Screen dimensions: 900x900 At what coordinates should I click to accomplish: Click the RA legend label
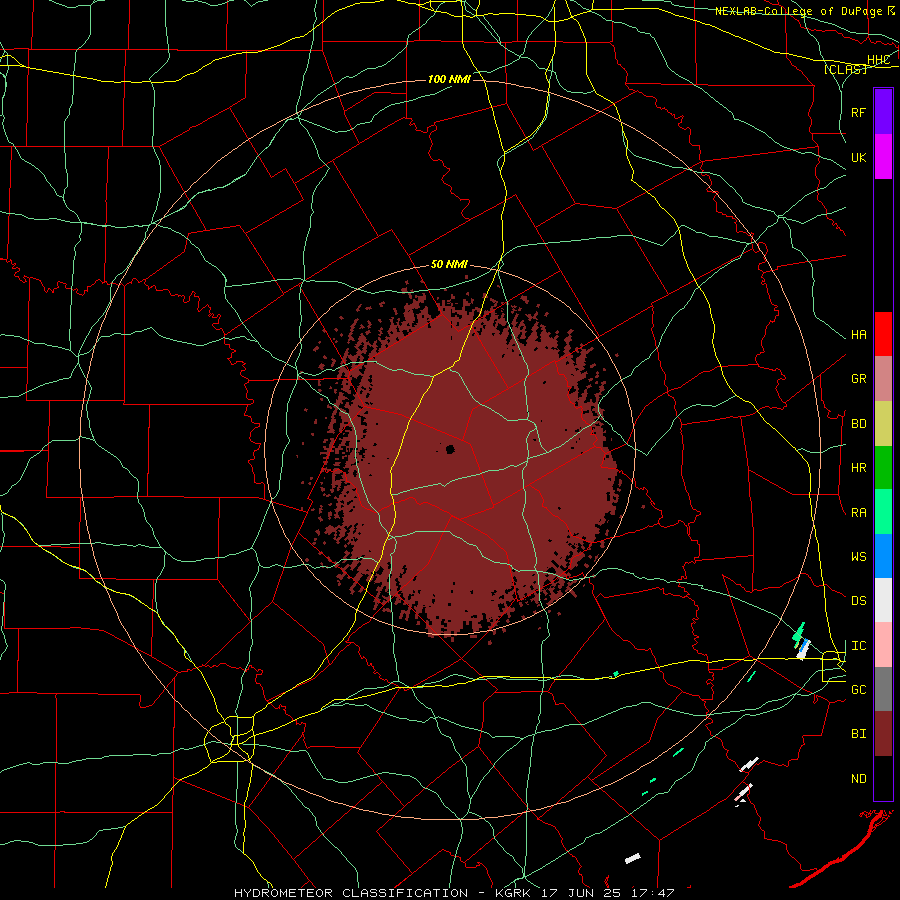pyautogui.click(x=859, y=513)
